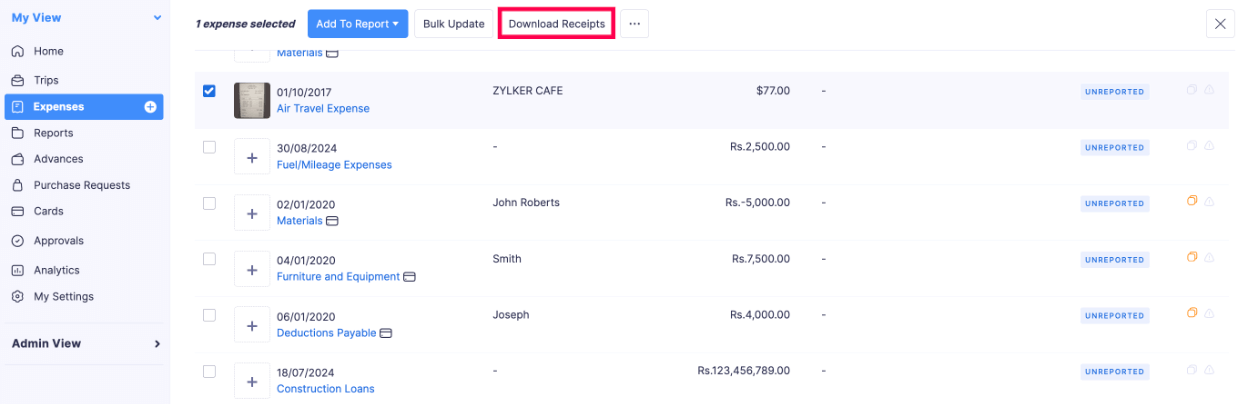Click the card icon beside Furniture and Equipment
This screenshot has width=1256, height=404.
coord(409,277)
